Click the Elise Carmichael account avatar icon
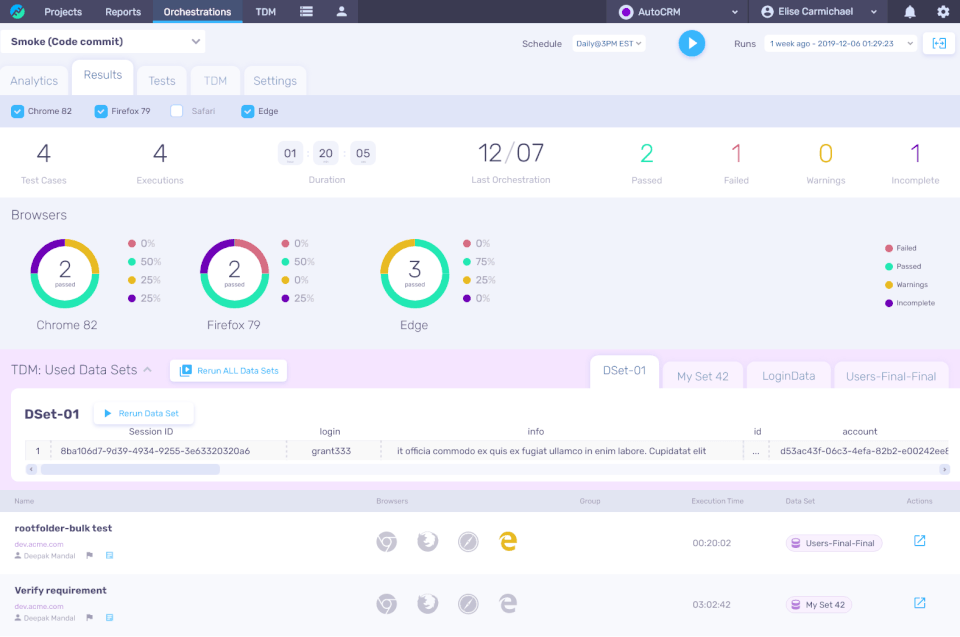This screenshot has height=637, width=960. [x=767, y=12]
